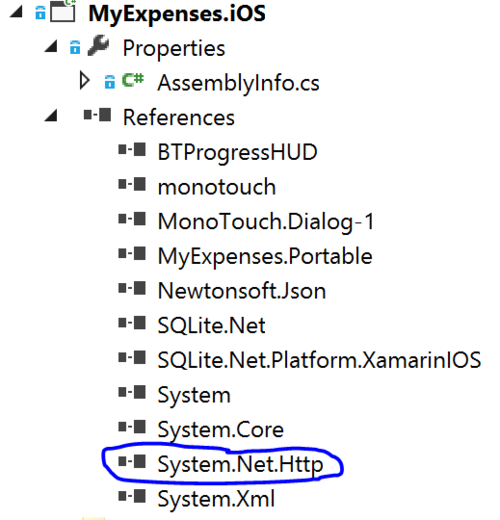Click the monotouch reference icon

pyautogui.click(x=132, y=184)
